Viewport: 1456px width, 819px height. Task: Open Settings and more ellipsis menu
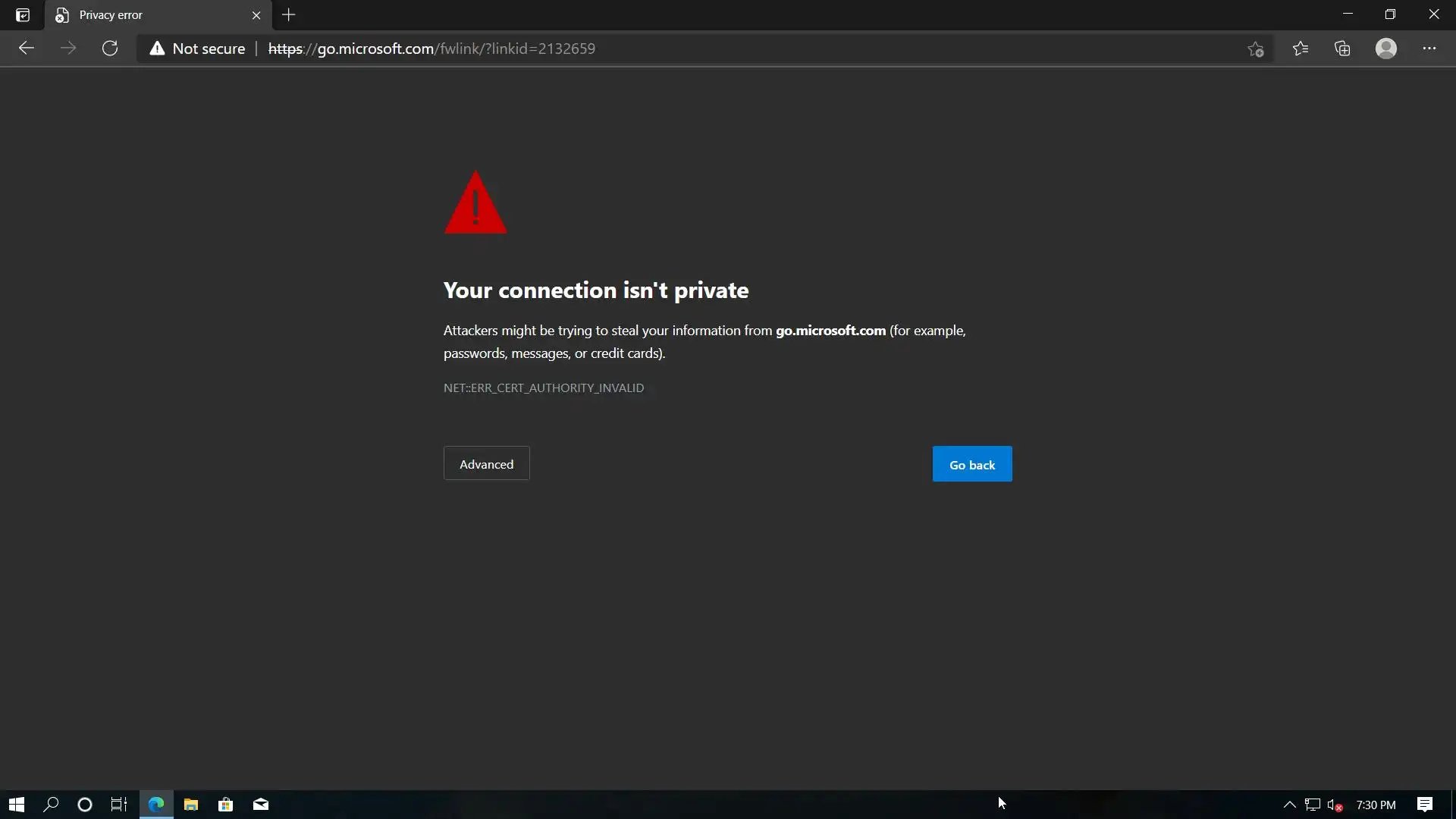point(1429,49)
